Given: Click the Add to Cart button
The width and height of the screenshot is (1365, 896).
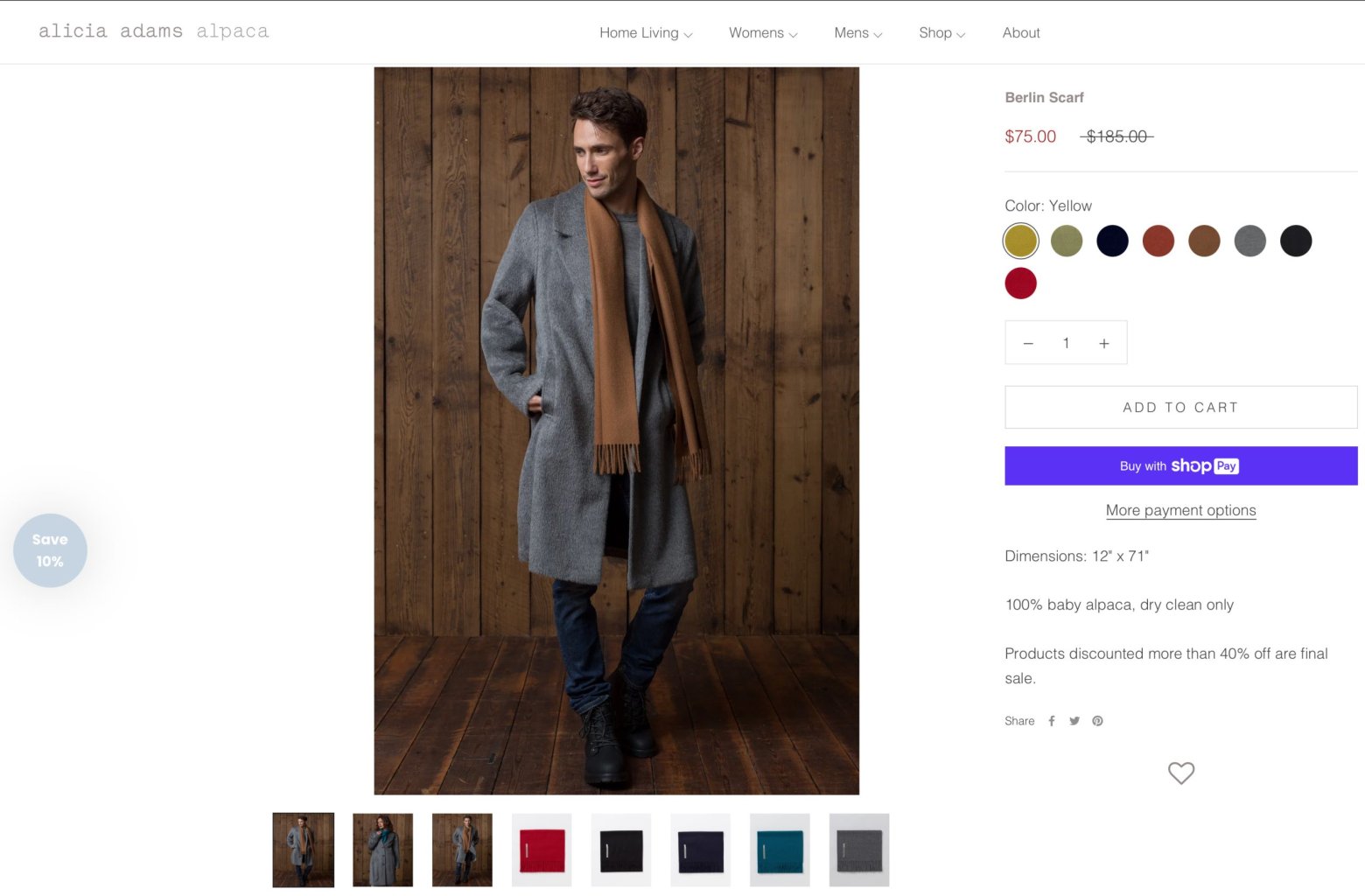Looking at the screenshot, I should [x=1180, y=407].
